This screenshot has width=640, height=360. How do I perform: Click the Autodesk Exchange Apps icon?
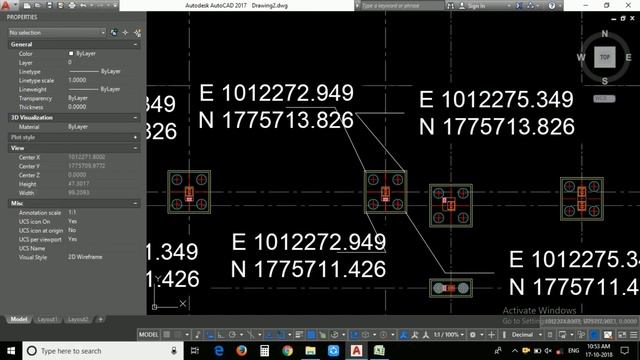coord(519,6)
